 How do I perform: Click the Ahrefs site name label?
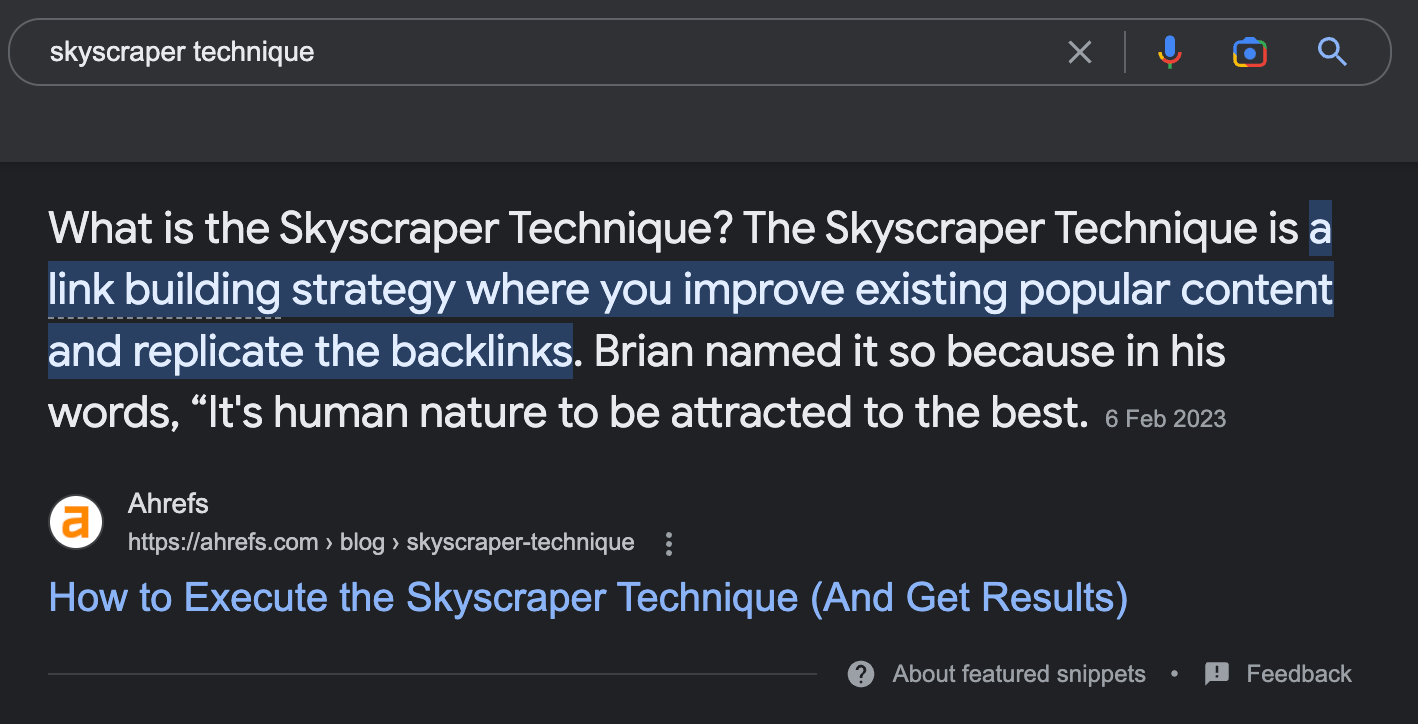[167, 503]
